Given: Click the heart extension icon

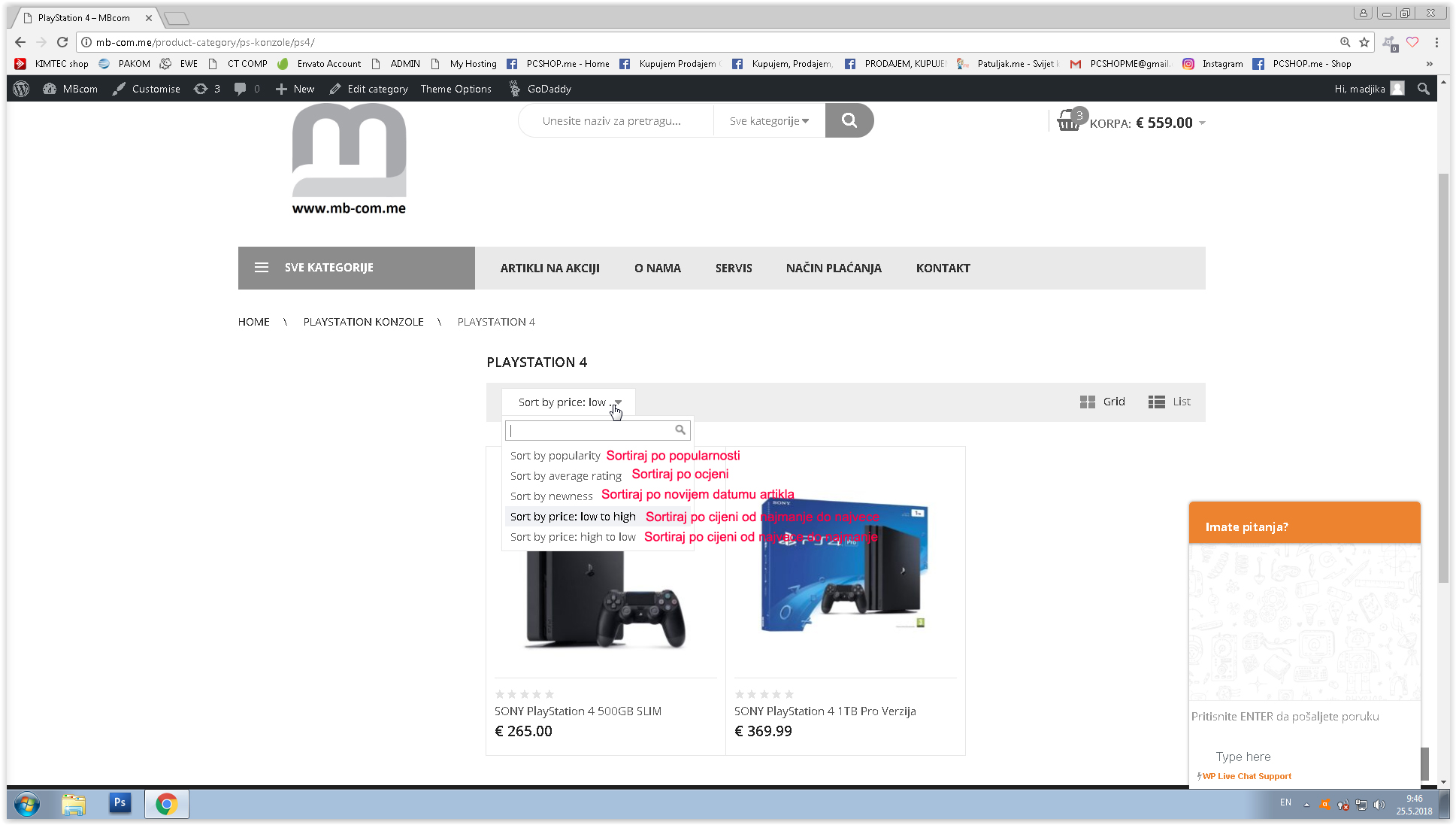Looking at the screenshot, I should click(x=1412, y=42).
